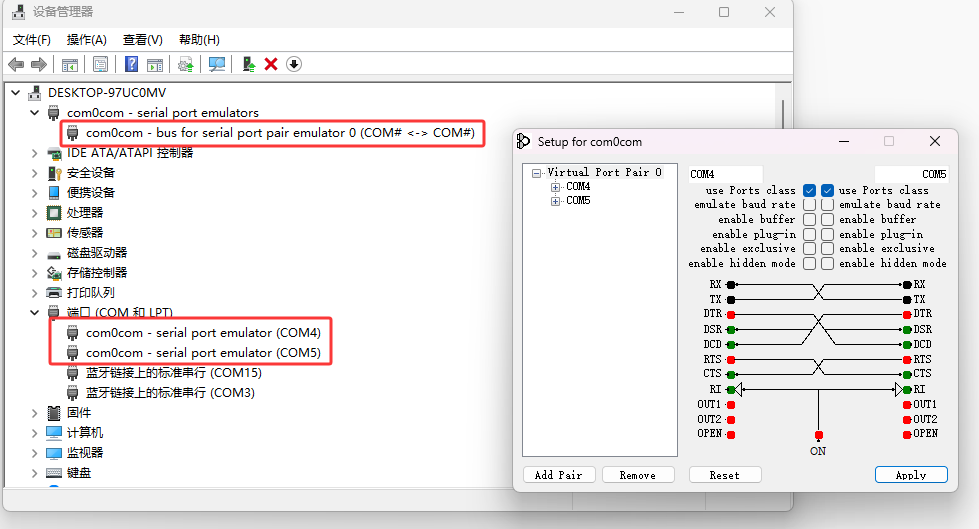Select 蓝牙链接上的标准串行 (COM3) entry
Viewport: 979px width, 529px height.
(170, 393)
